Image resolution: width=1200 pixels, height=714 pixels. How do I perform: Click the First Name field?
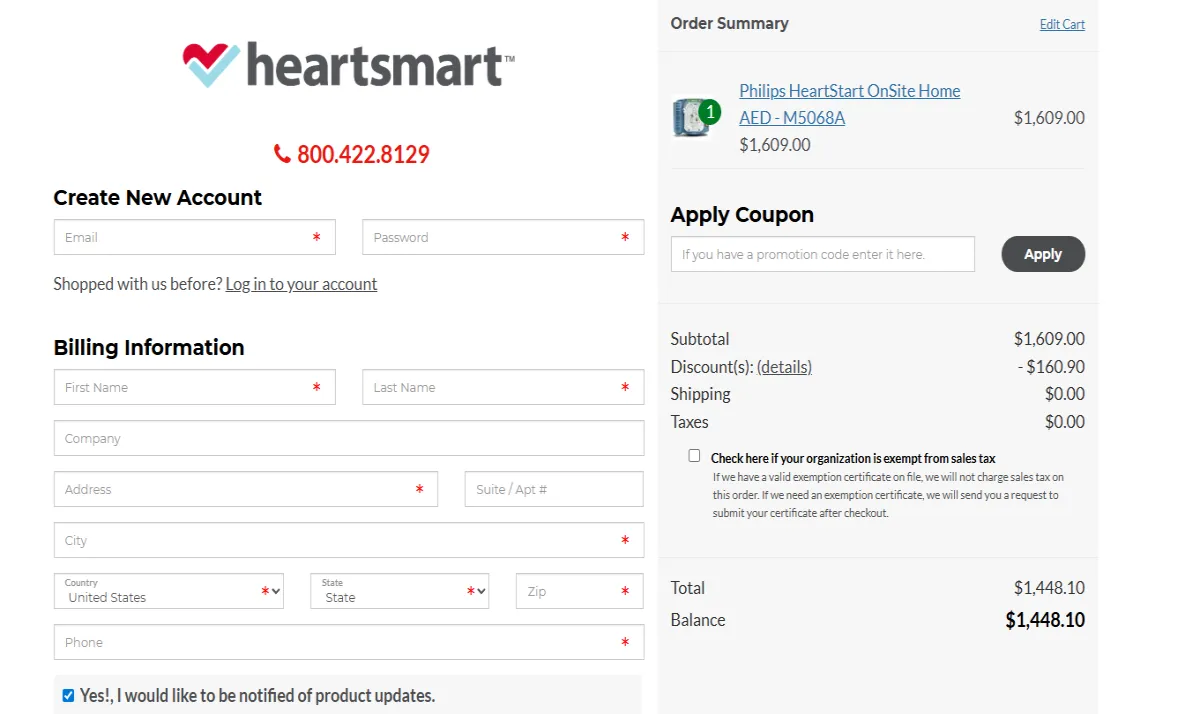pyautogui.click(x=194, y=387)
